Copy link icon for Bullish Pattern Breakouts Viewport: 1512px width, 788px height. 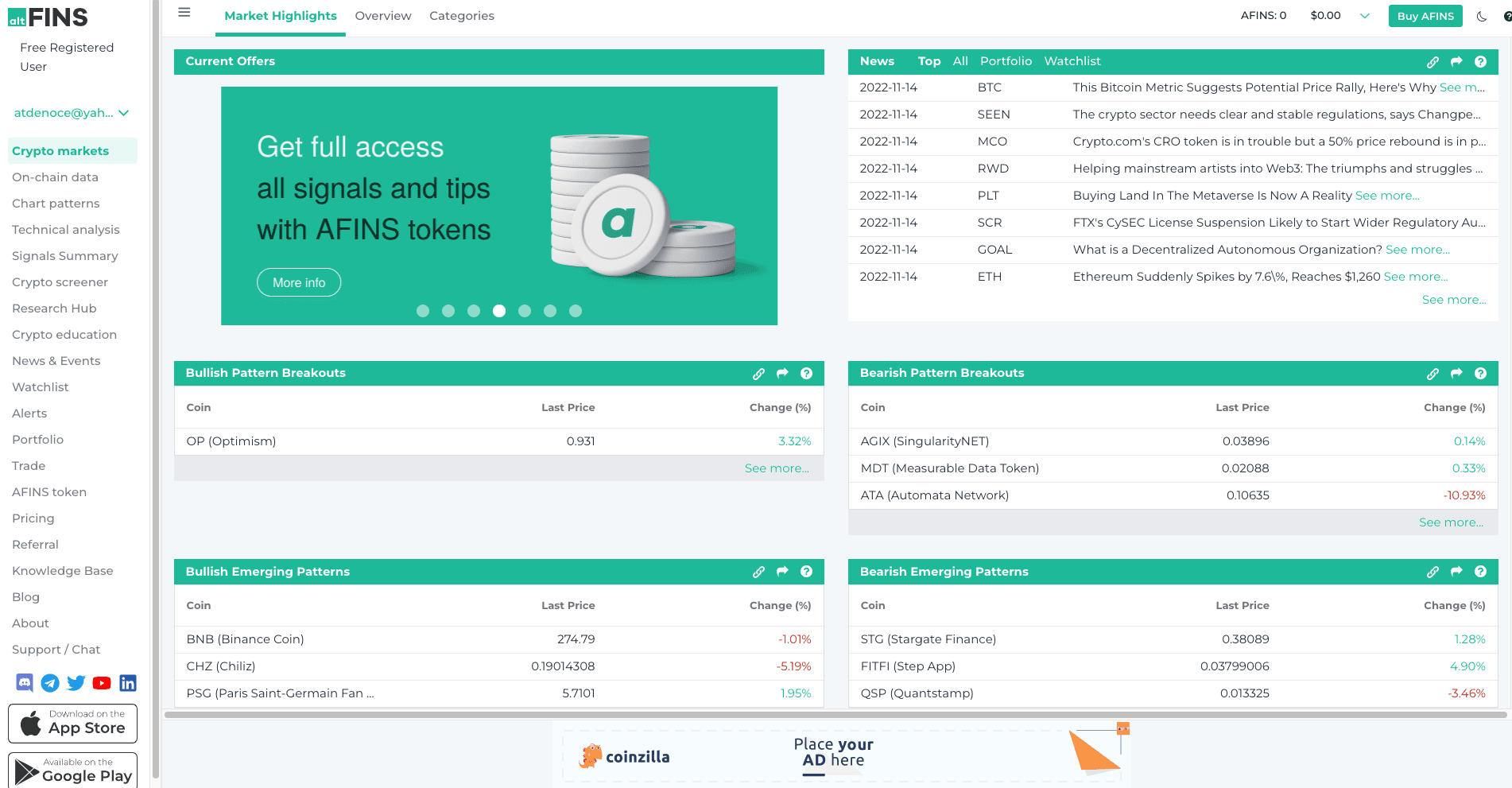point(758,374)
